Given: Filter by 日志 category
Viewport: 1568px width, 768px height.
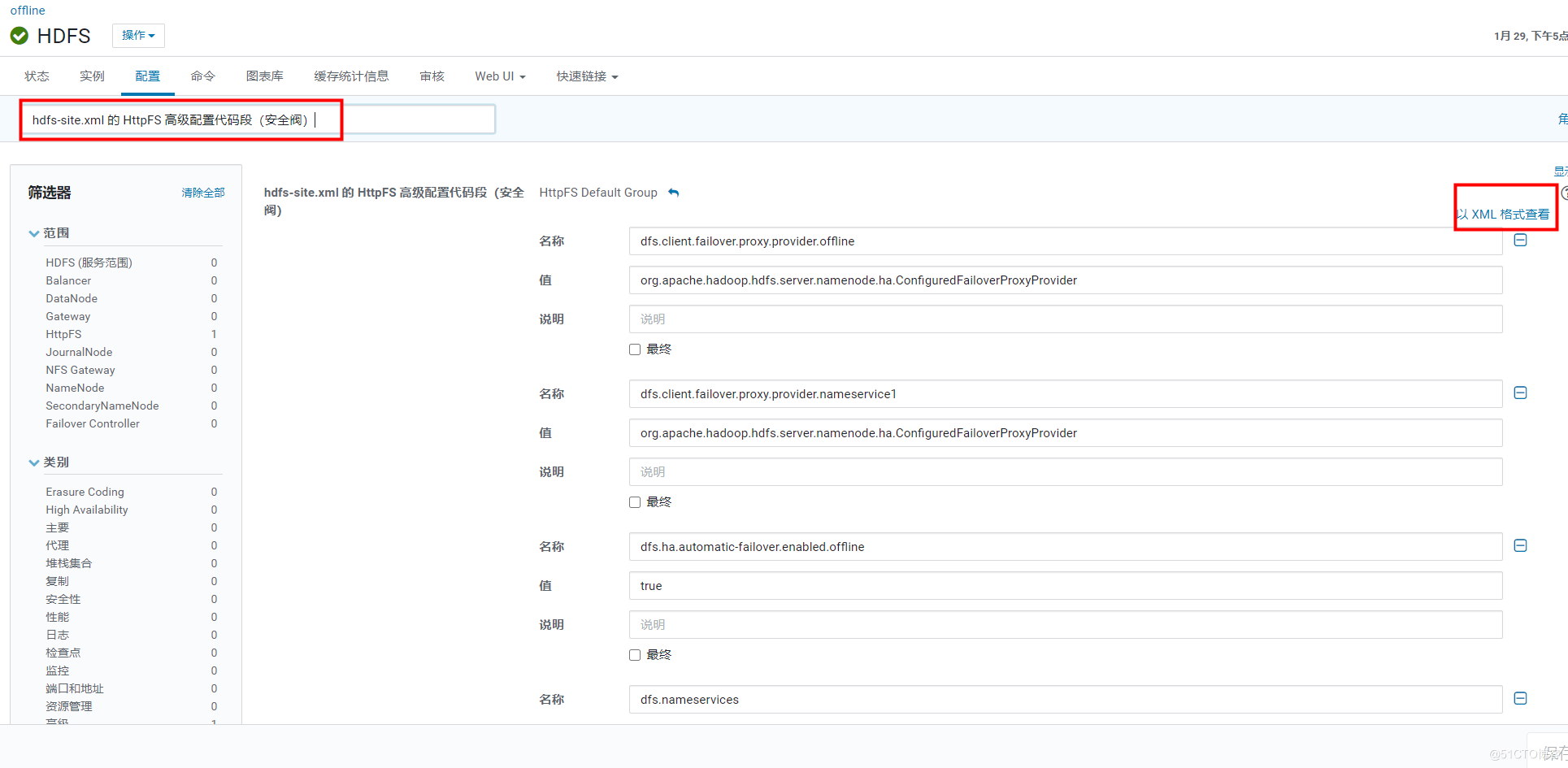Looking at the screenshot, I should click(x=57, y=635).
